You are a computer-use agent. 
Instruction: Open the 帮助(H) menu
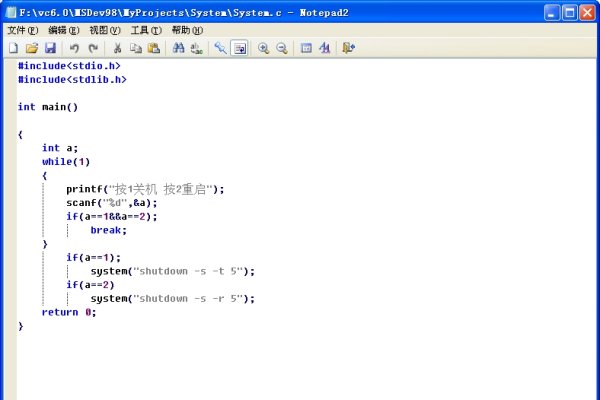coord(187,30)
